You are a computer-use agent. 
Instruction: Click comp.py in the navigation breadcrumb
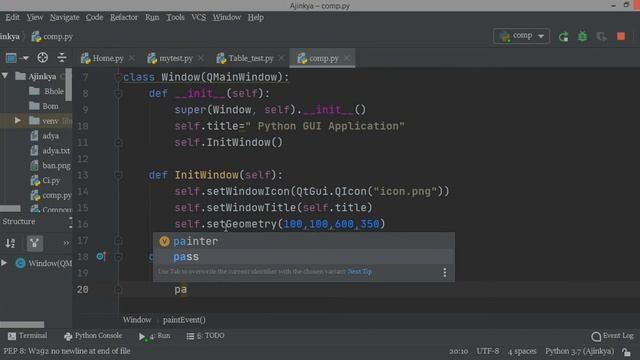tap(52, 37)
